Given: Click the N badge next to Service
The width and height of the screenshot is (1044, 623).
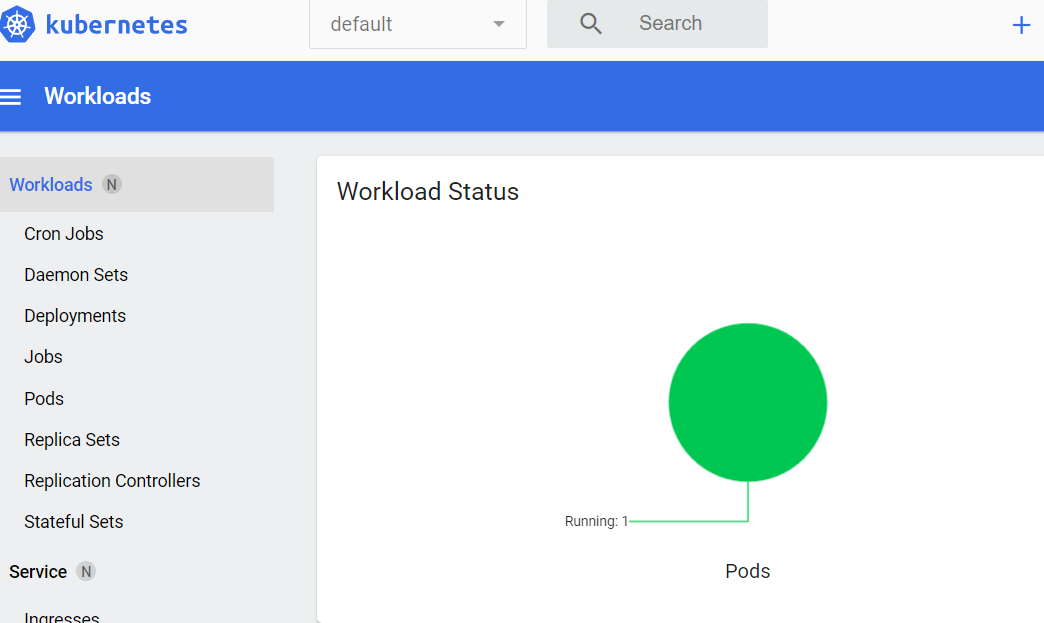Looking at the screenshot, I should pos(86,571).
